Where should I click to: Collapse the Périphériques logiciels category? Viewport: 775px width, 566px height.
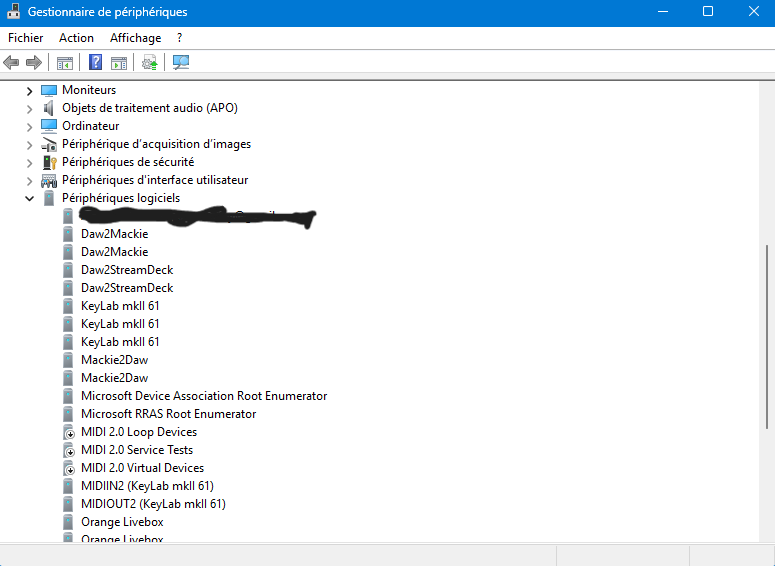pos(29,198)
